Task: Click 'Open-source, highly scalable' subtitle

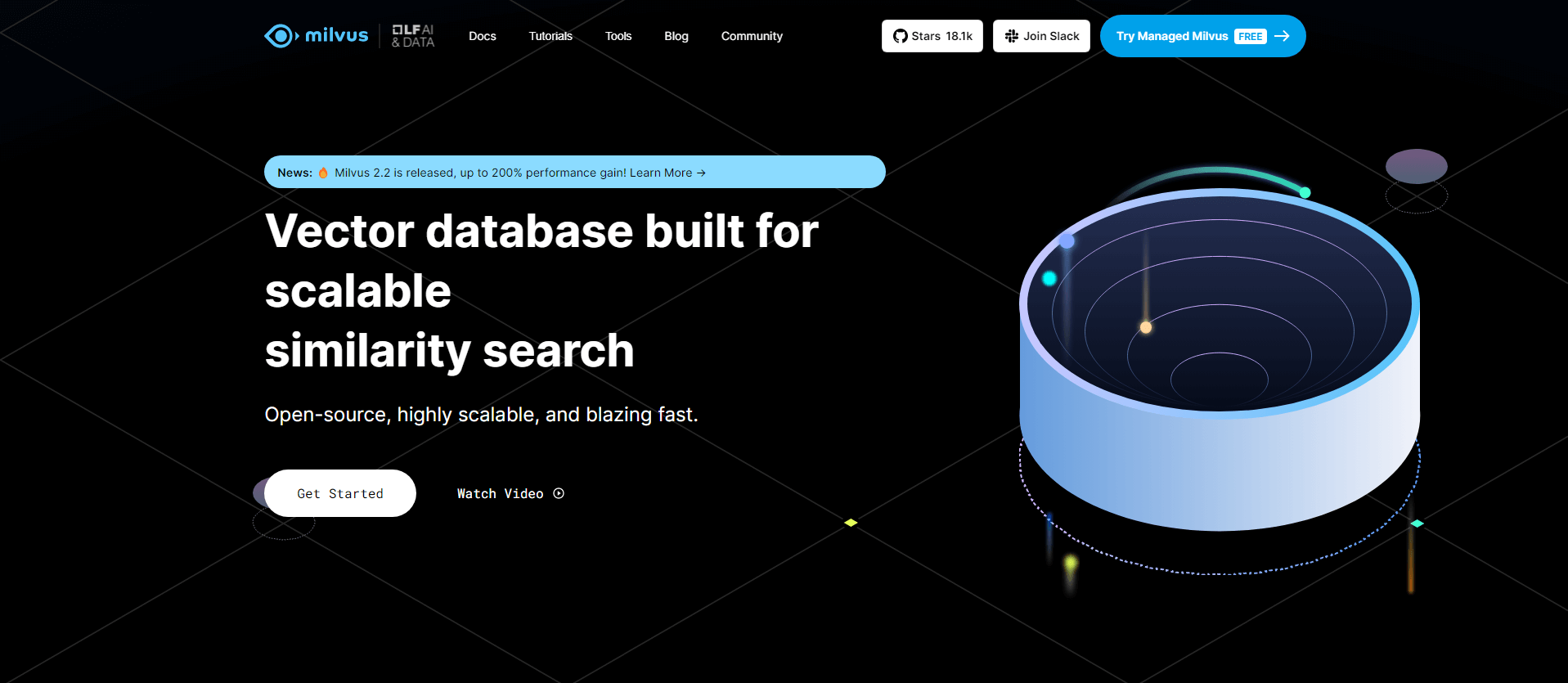Action: pyautogui.click(x=481, y=415)
